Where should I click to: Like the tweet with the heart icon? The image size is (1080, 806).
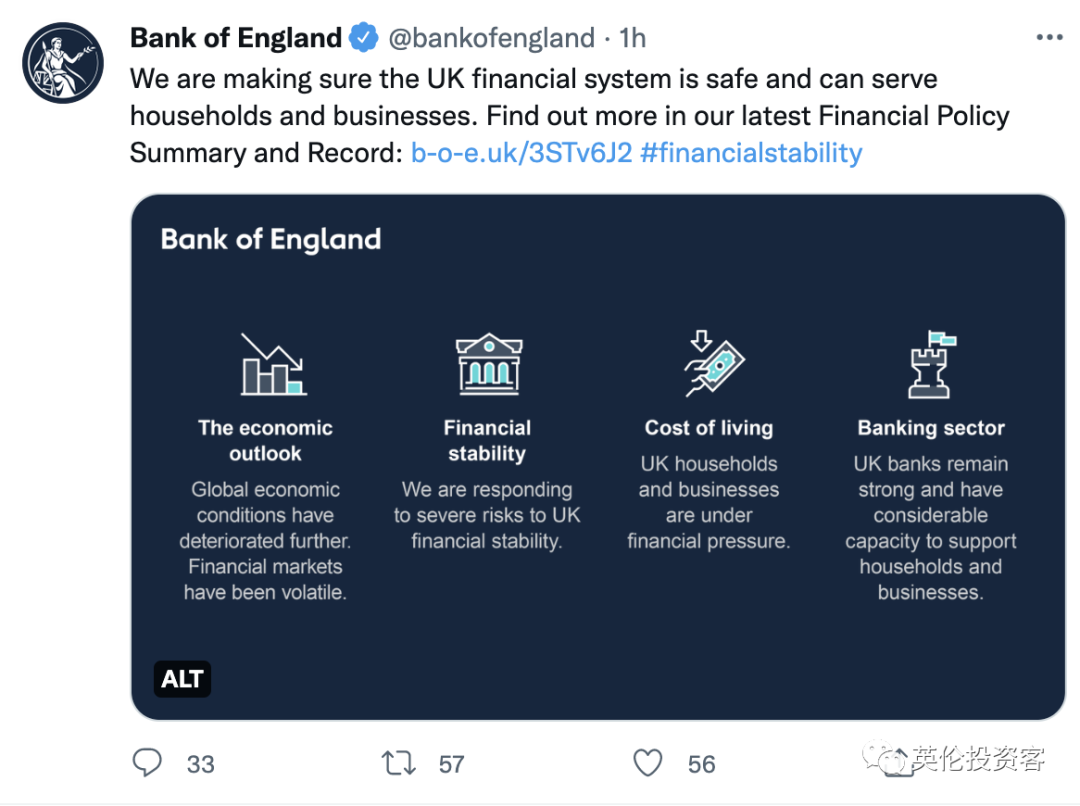coord(647,763)
